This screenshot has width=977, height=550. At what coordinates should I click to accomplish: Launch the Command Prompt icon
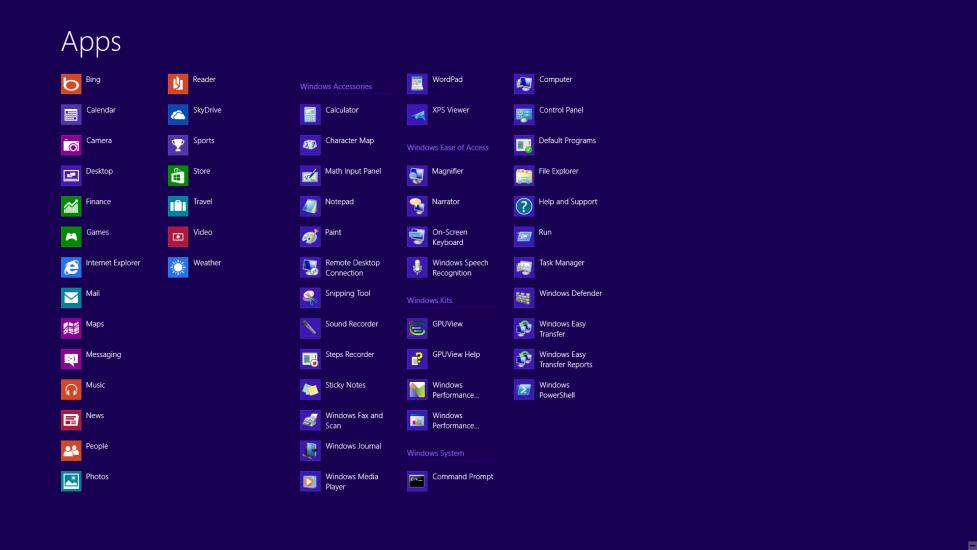click(417, 480)
